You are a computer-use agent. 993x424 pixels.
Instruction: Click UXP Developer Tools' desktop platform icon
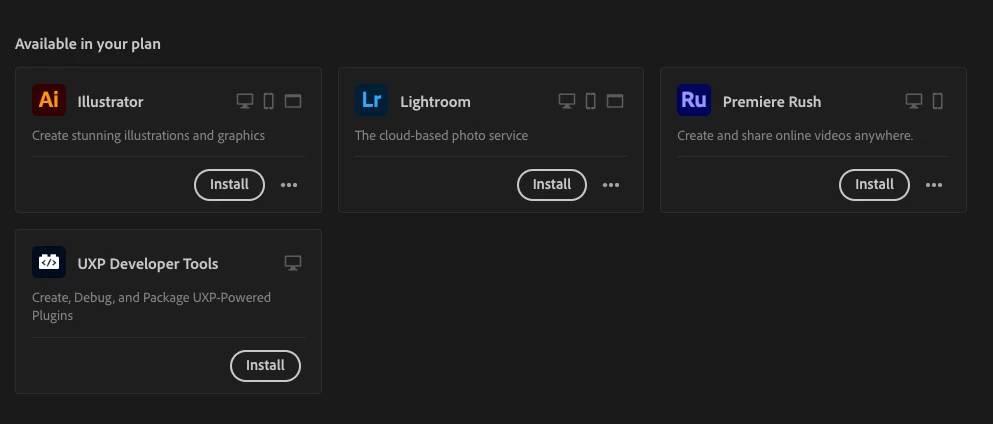click(293, 263)
